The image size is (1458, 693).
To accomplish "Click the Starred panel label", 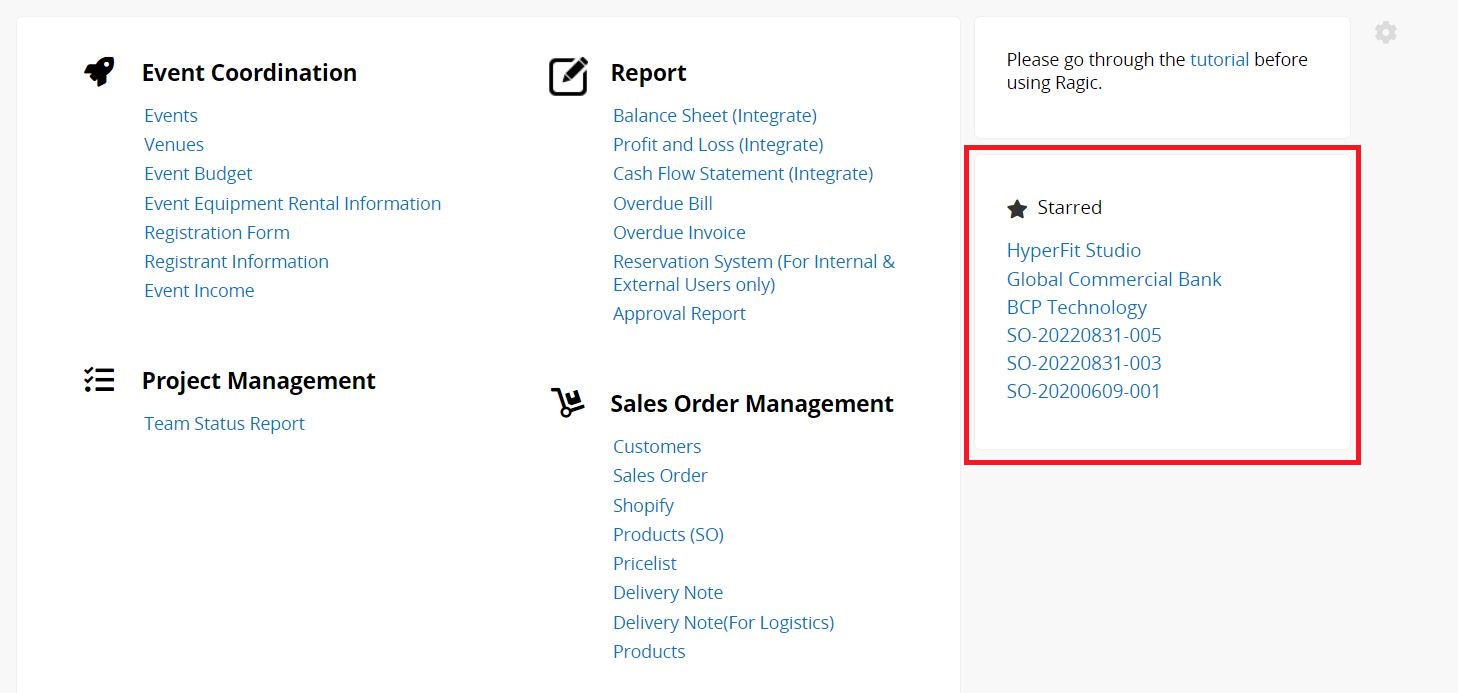I will point(1070,208).
